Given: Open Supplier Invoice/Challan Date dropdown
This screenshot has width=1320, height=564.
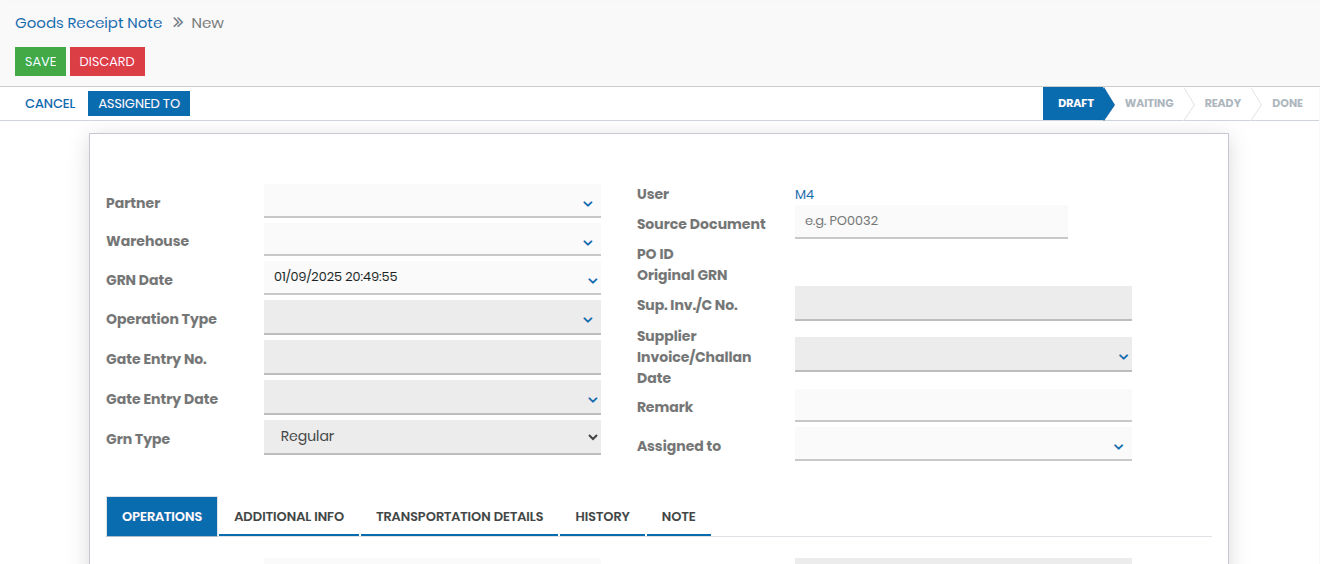Looking at the screenshot, I should point(962,355).
